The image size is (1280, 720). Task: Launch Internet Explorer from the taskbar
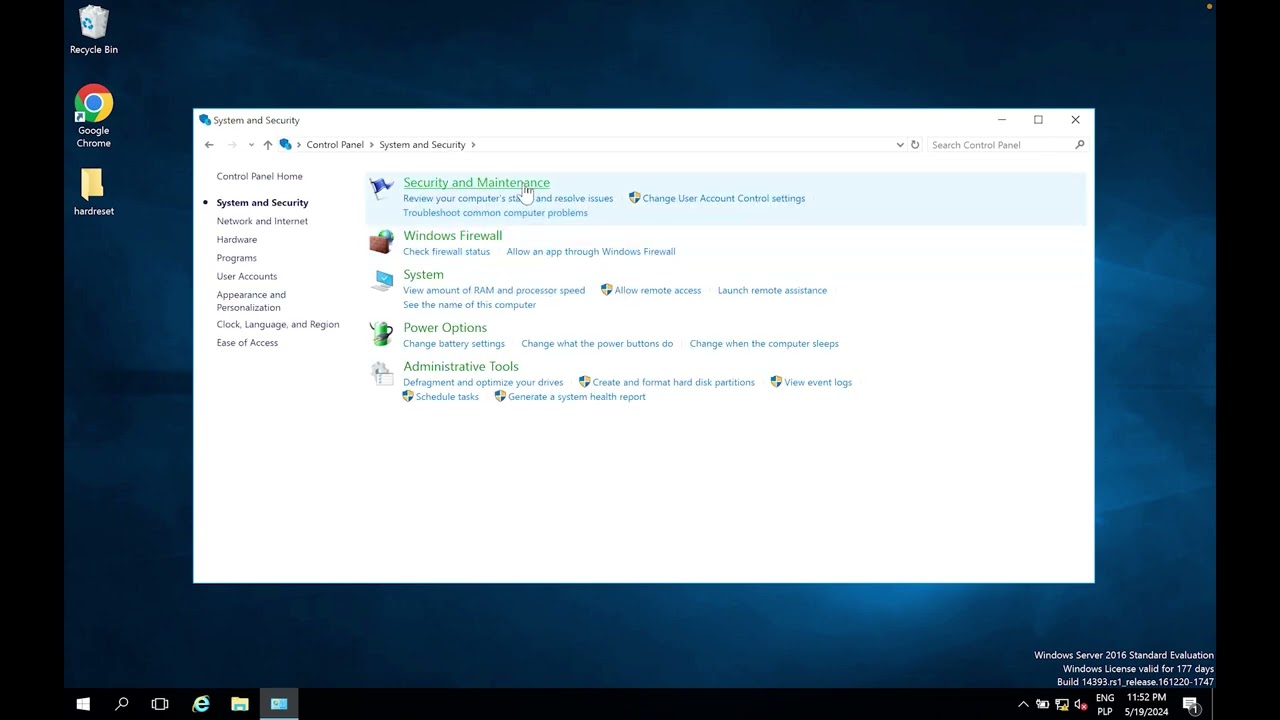tap(201, 704)
